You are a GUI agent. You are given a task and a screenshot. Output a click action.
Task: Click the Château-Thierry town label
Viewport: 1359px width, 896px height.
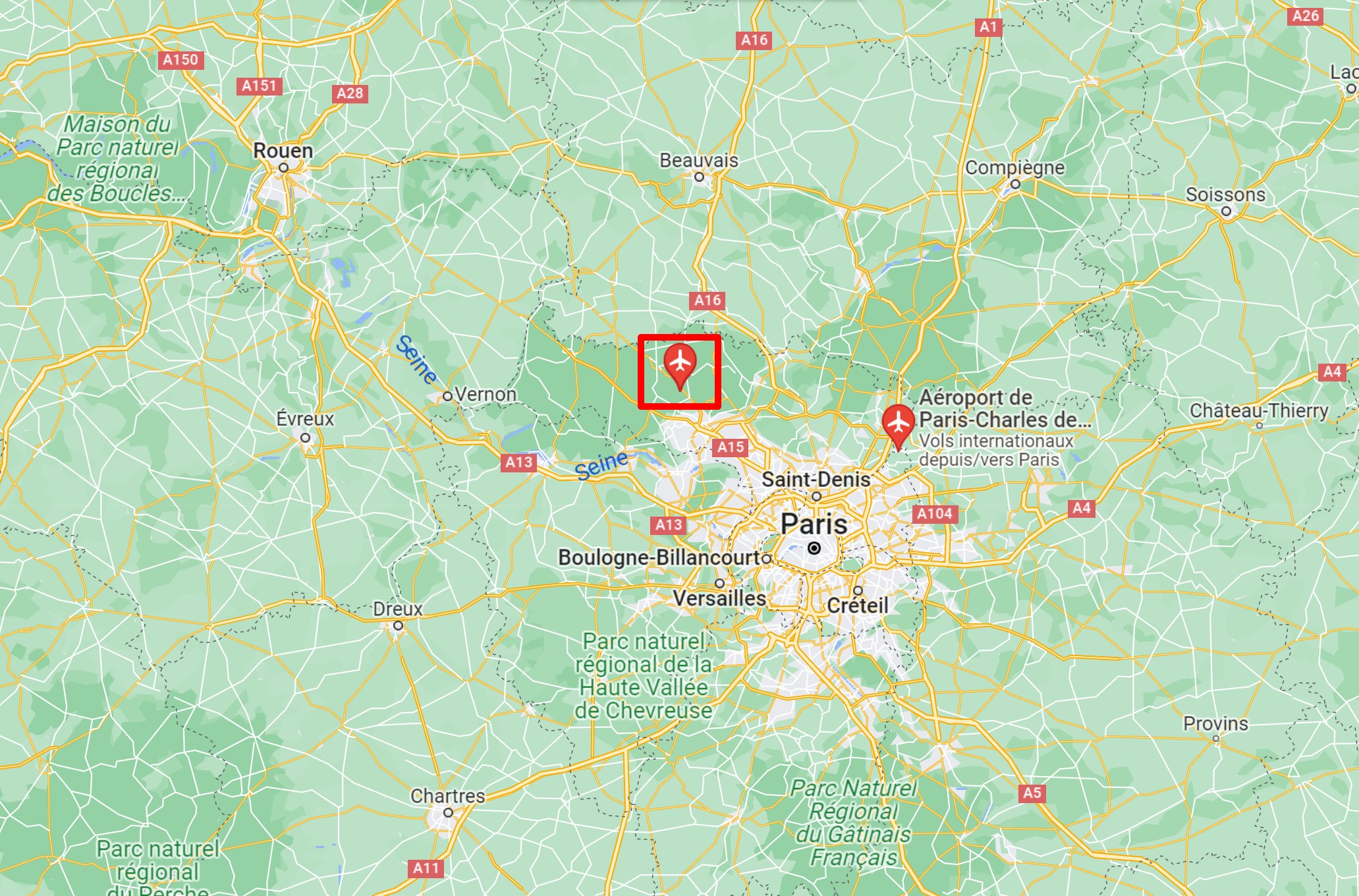click(1259, 410)
